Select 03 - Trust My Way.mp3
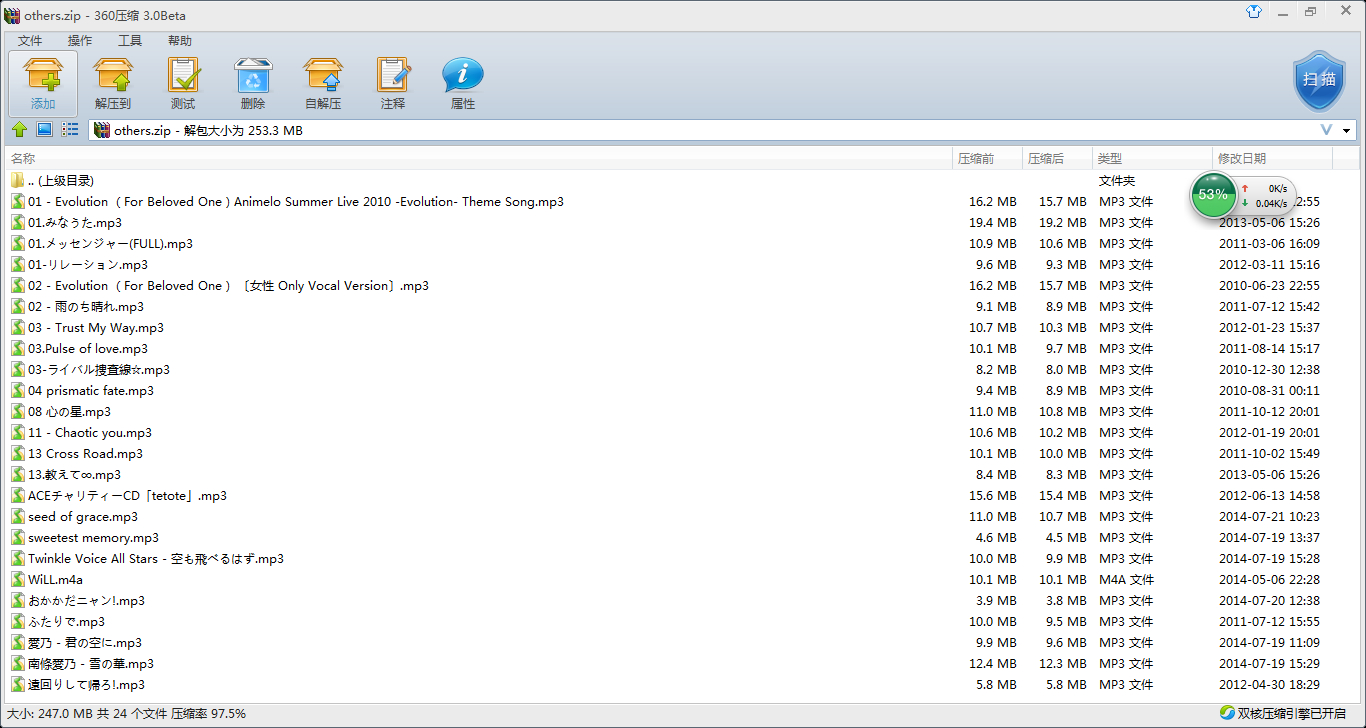 (96, 328)
